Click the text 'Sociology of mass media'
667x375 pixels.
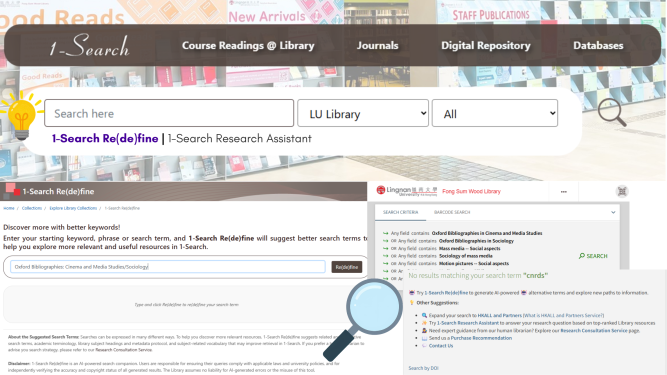point(465,256)
